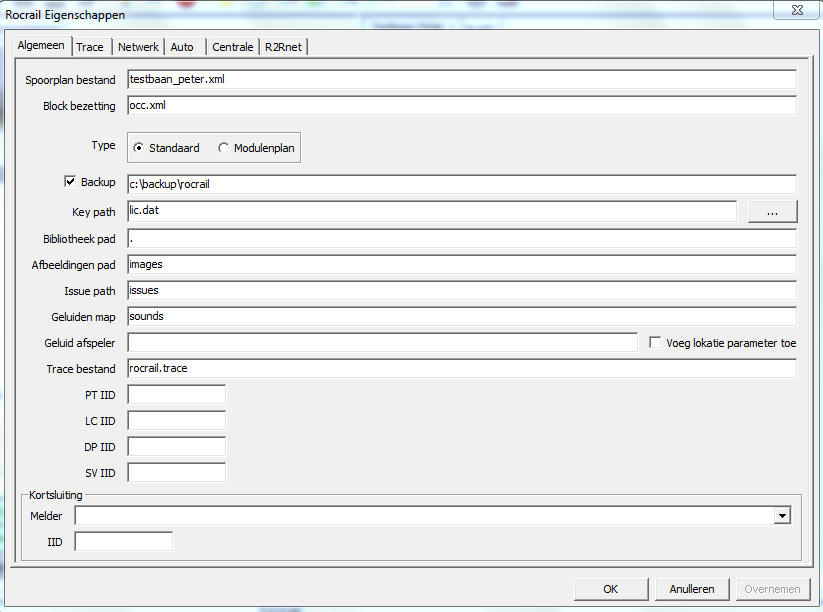Select the Auto tab
Screen dimensions: 823x612
click(183, 47)
